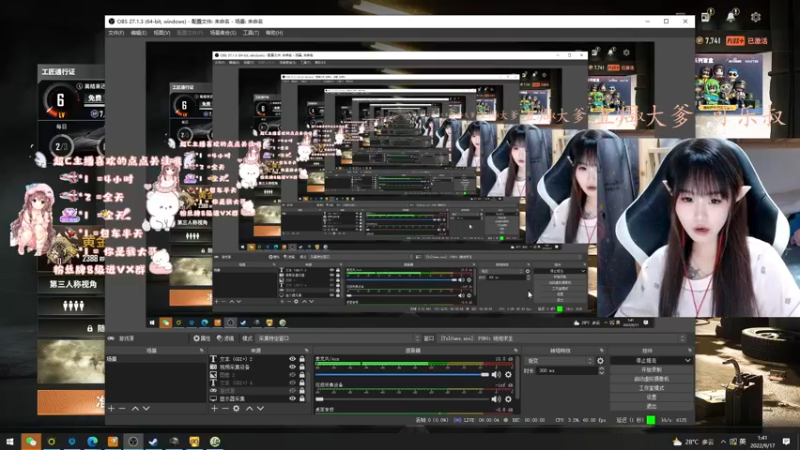The image size is (800, 450).
Task: Toggle visibility of 图像 2 source
Action: pos(292,374)
